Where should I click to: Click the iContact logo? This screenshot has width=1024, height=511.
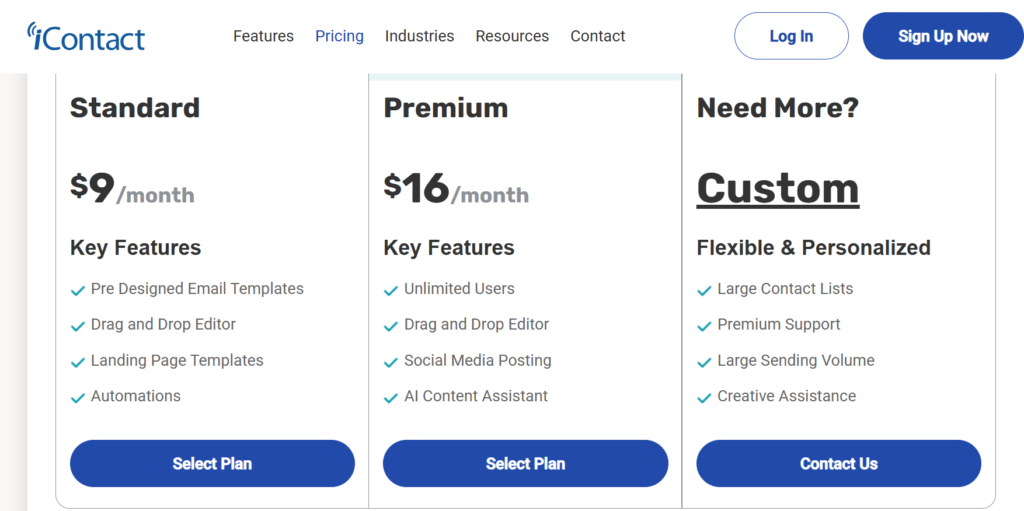(x=86, y=37)
